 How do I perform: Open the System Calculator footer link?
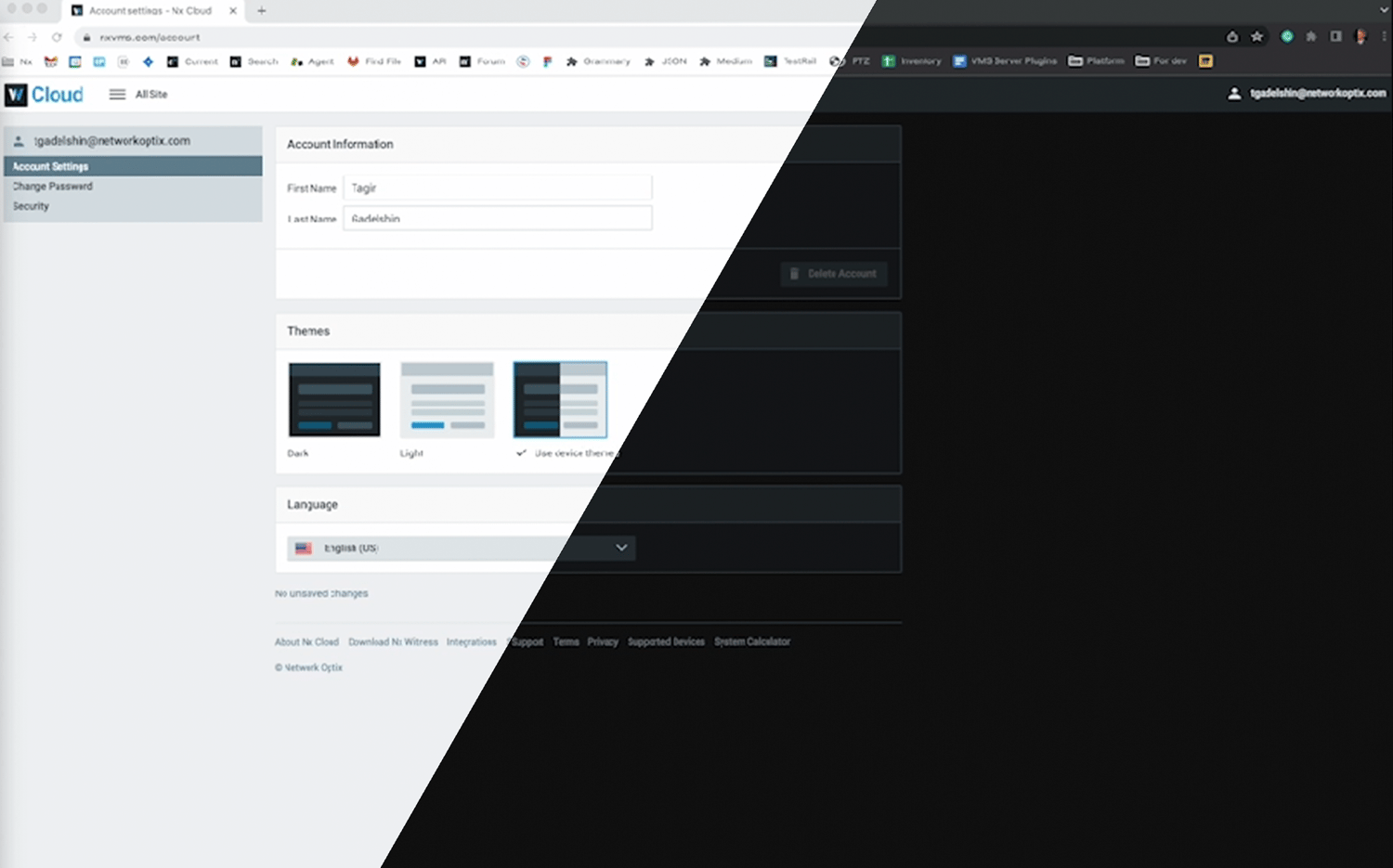click(x=751, y=641)
